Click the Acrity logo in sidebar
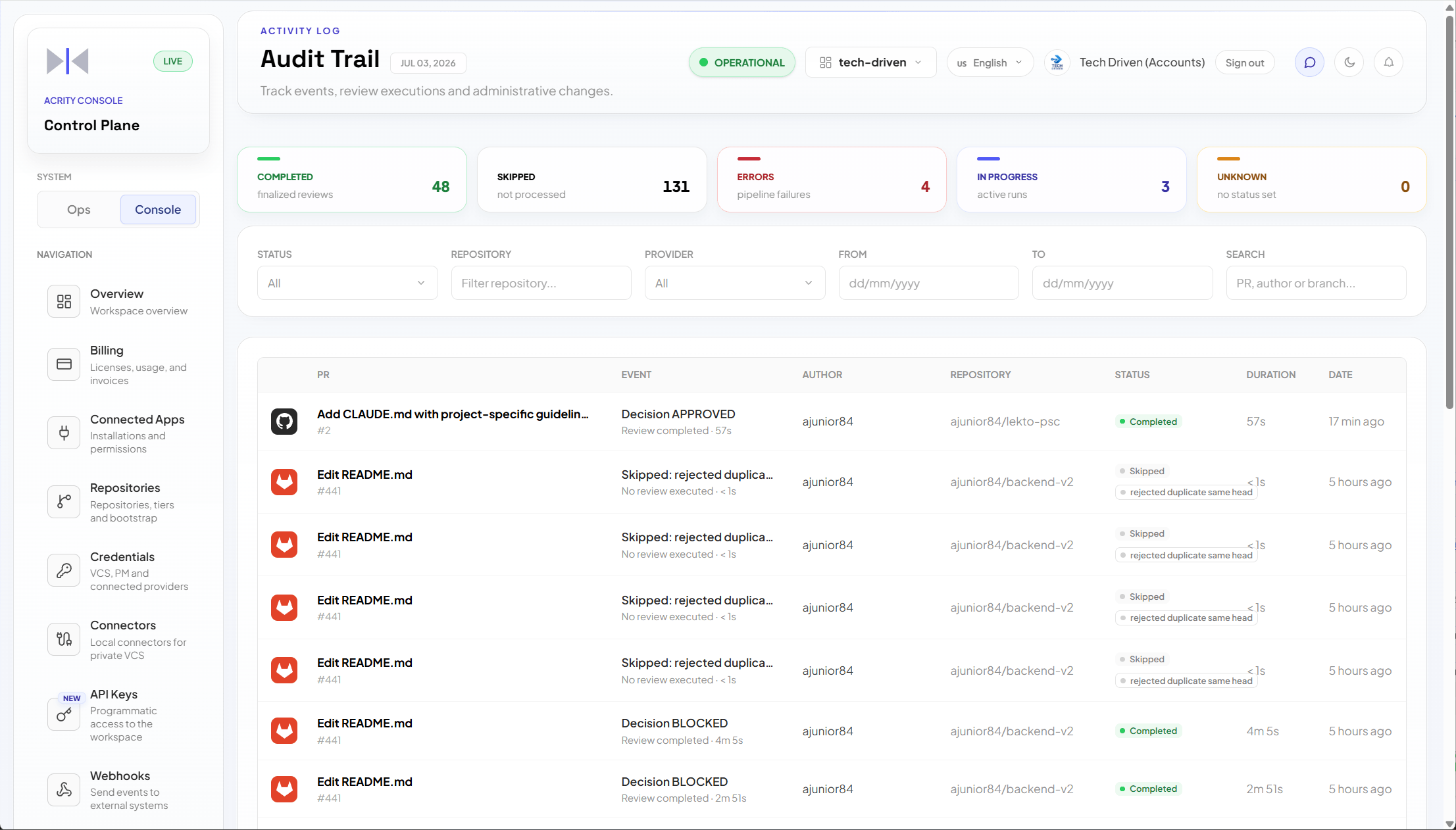The width and height of the screenshot is (1456, 830). coord(67,61)
